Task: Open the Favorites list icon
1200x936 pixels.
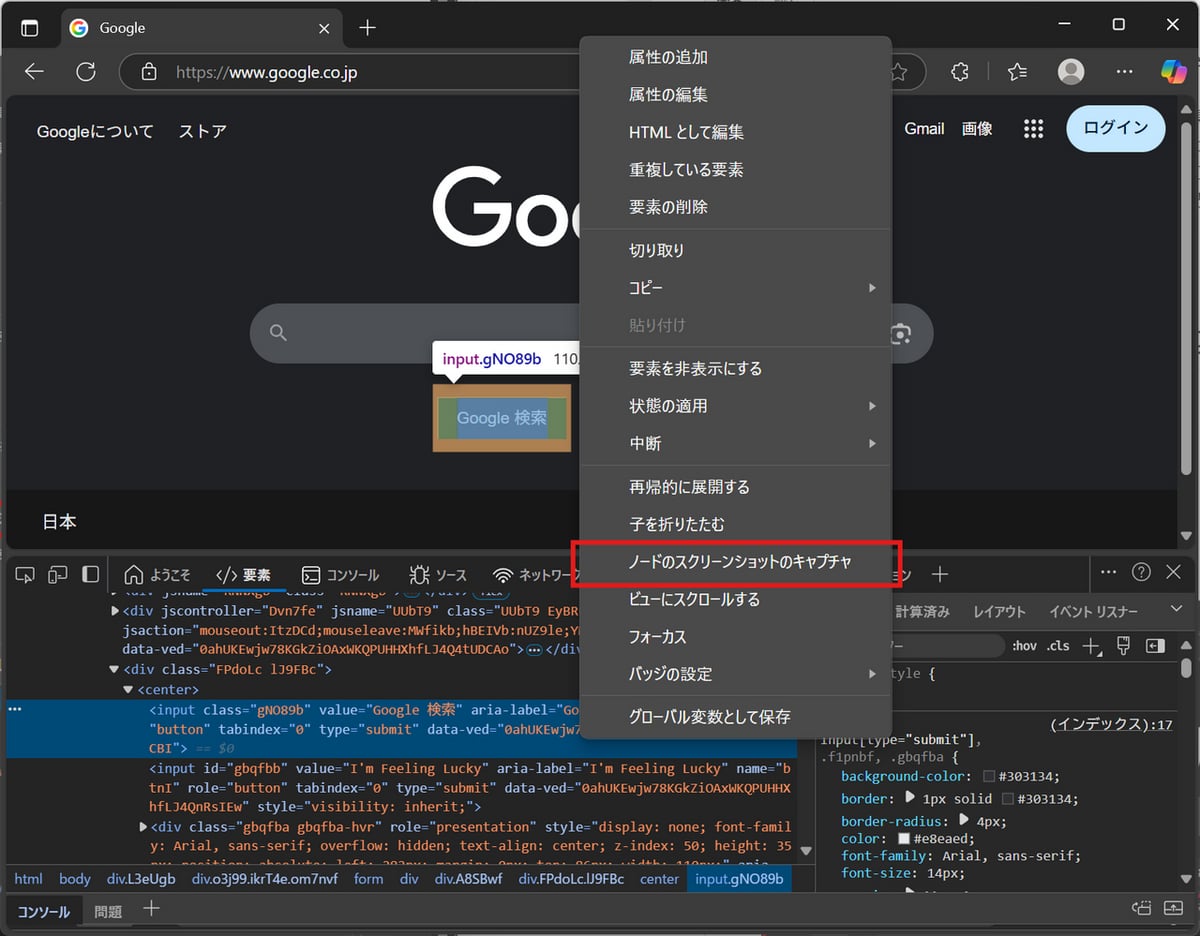Action: point(1017,72)
